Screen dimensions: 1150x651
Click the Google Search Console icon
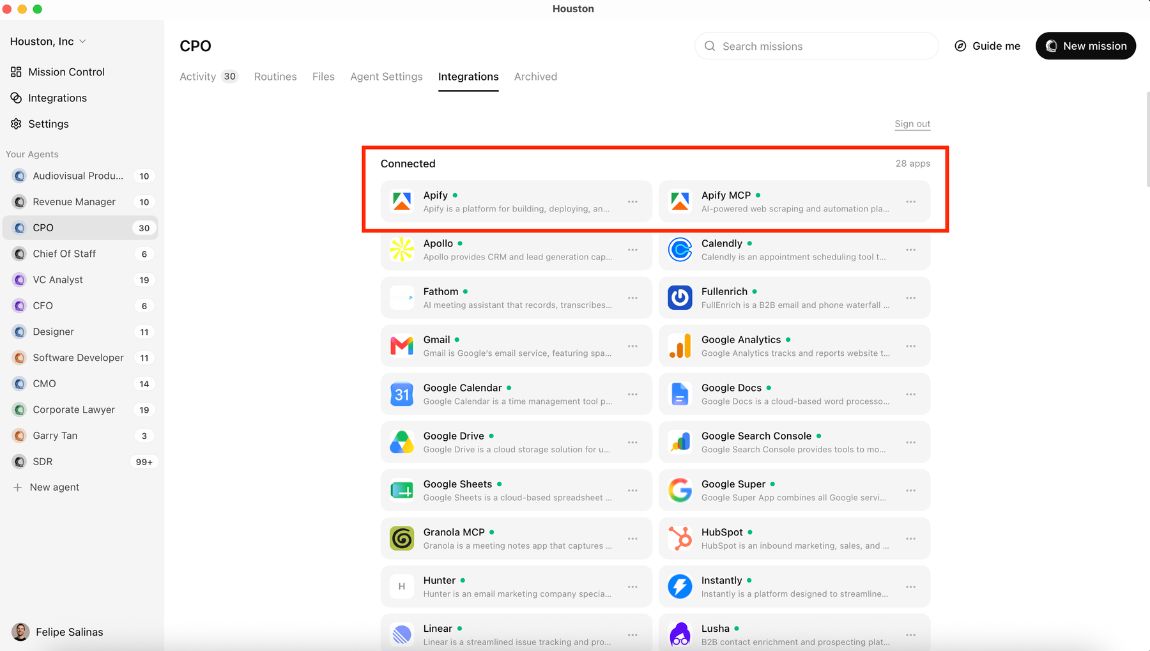coord(680,442)
